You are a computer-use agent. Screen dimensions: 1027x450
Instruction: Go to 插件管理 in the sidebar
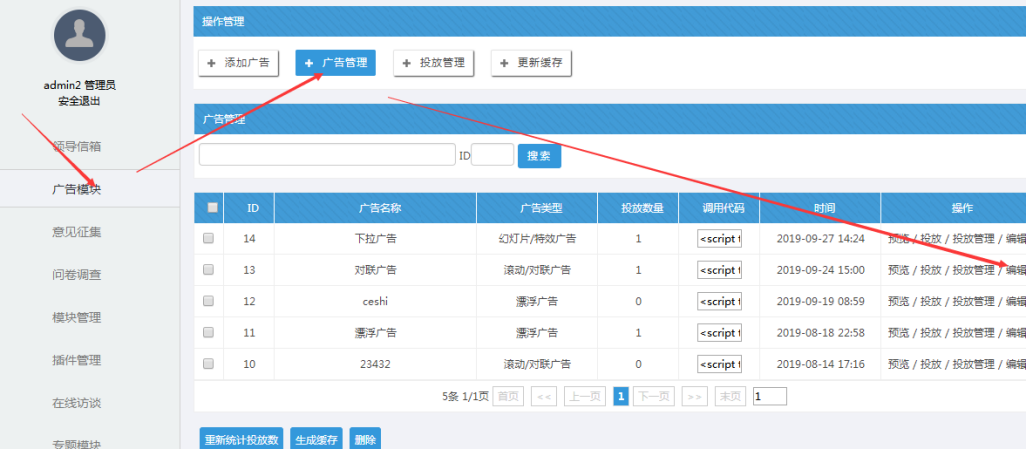pos(77,360)
